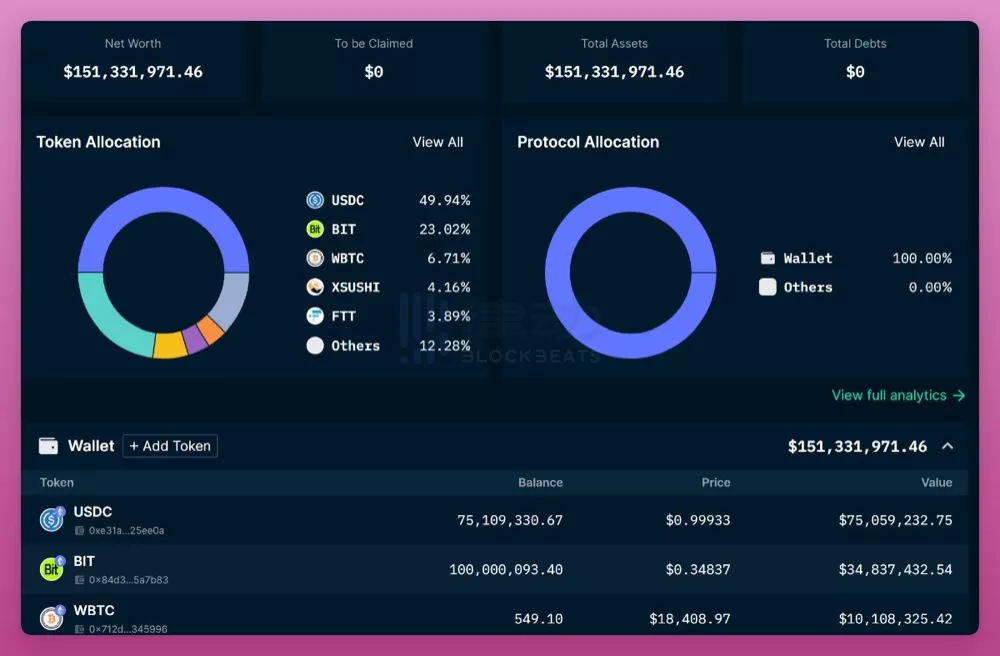Viewport: 1000px width, 656px height.
Task: Click the FTT icon in the legend
Action: [x=315, y=316]
